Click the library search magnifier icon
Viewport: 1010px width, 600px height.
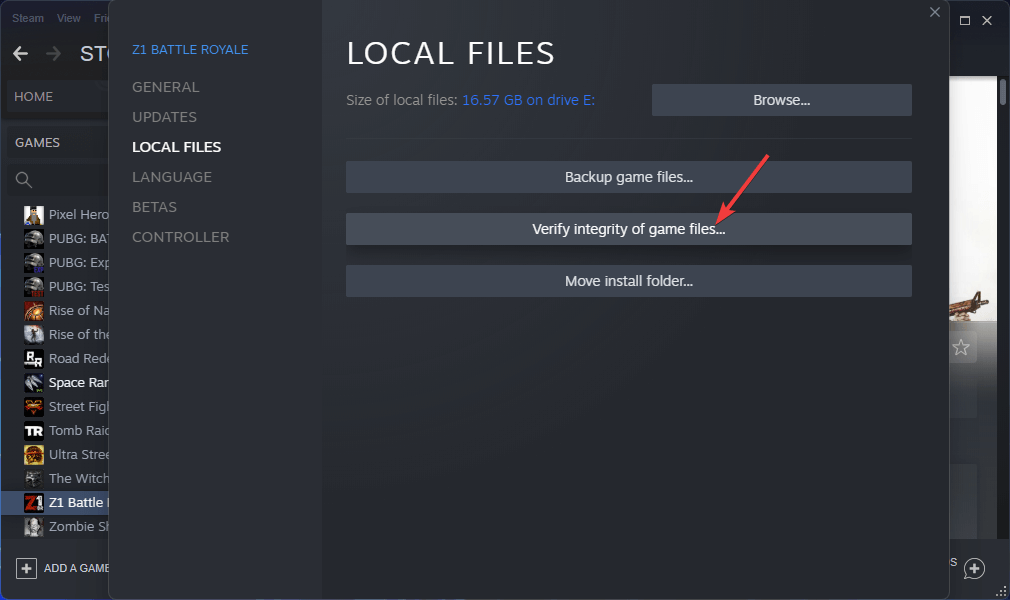(x=24, y=180)
